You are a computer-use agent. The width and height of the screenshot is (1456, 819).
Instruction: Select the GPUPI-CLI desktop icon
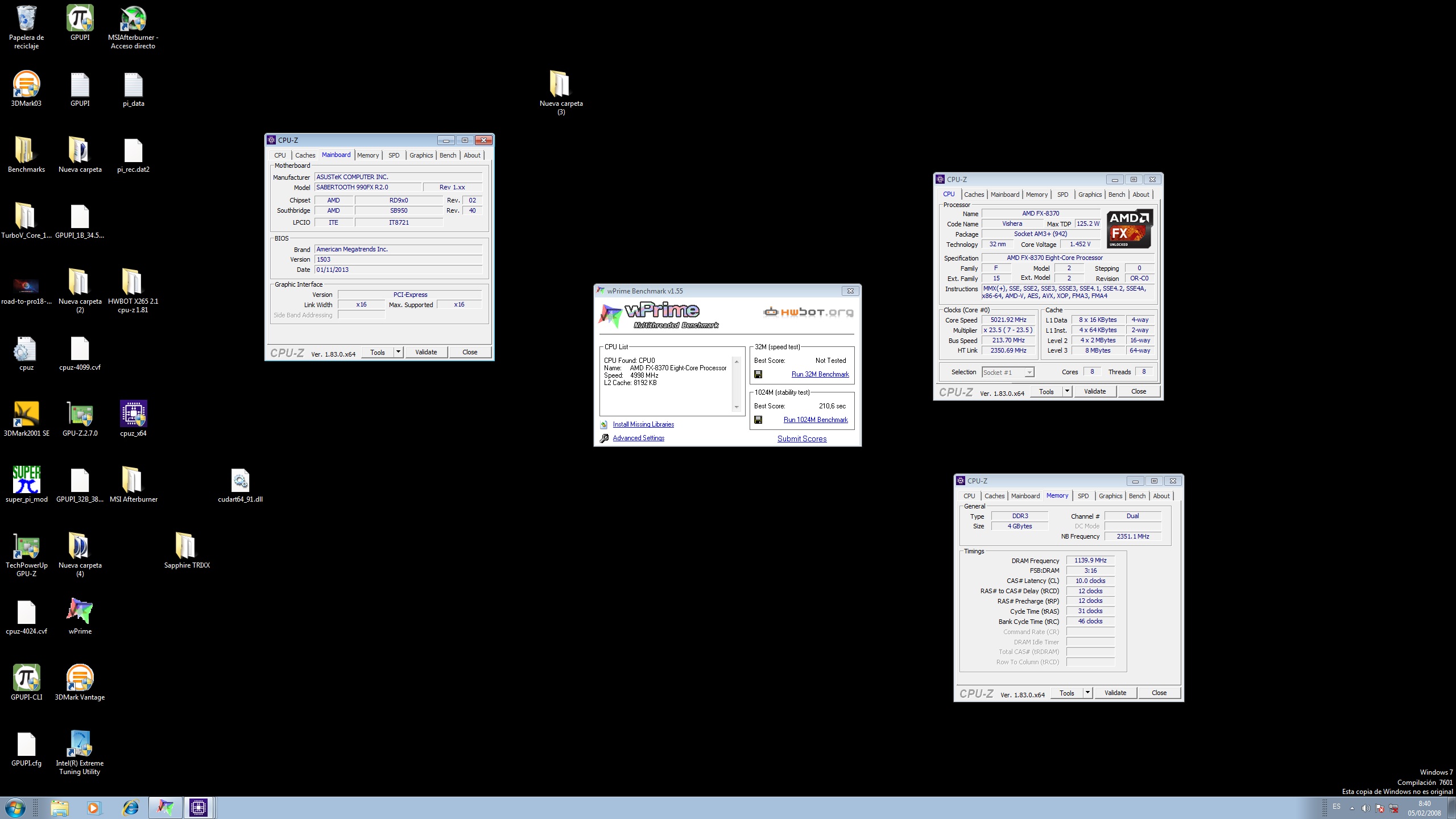(x=26, y=679)
